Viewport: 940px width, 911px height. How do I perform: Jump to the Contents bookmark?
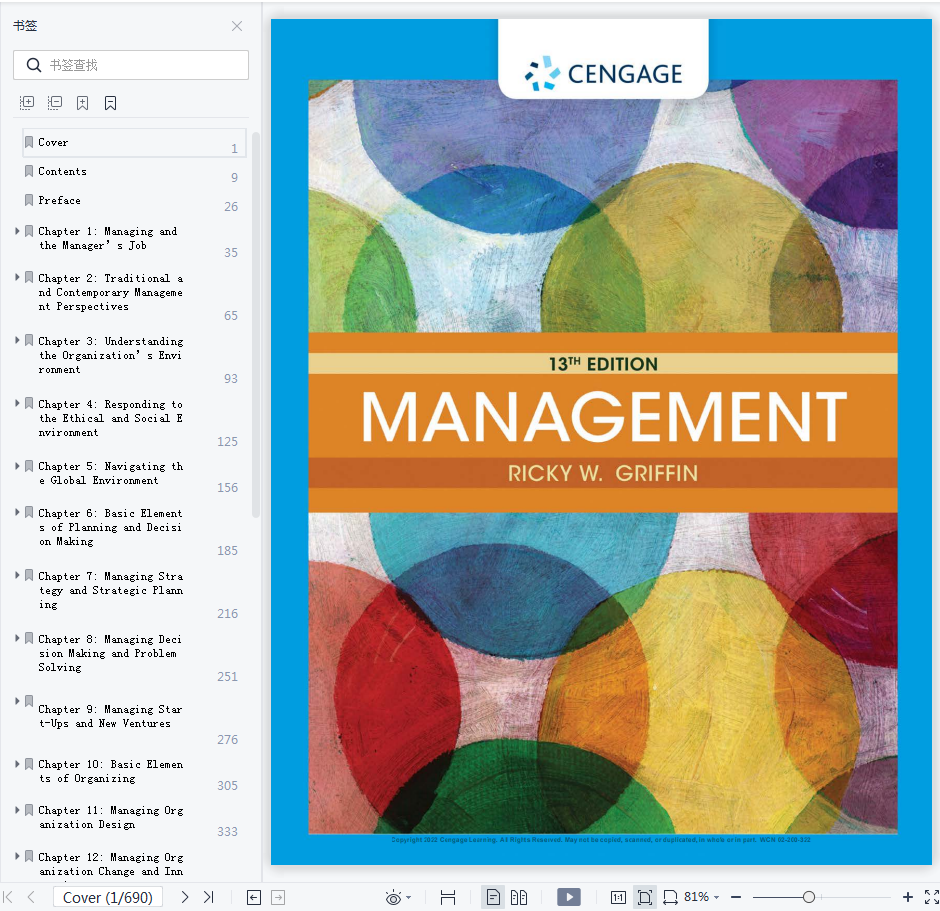[62, 171]
